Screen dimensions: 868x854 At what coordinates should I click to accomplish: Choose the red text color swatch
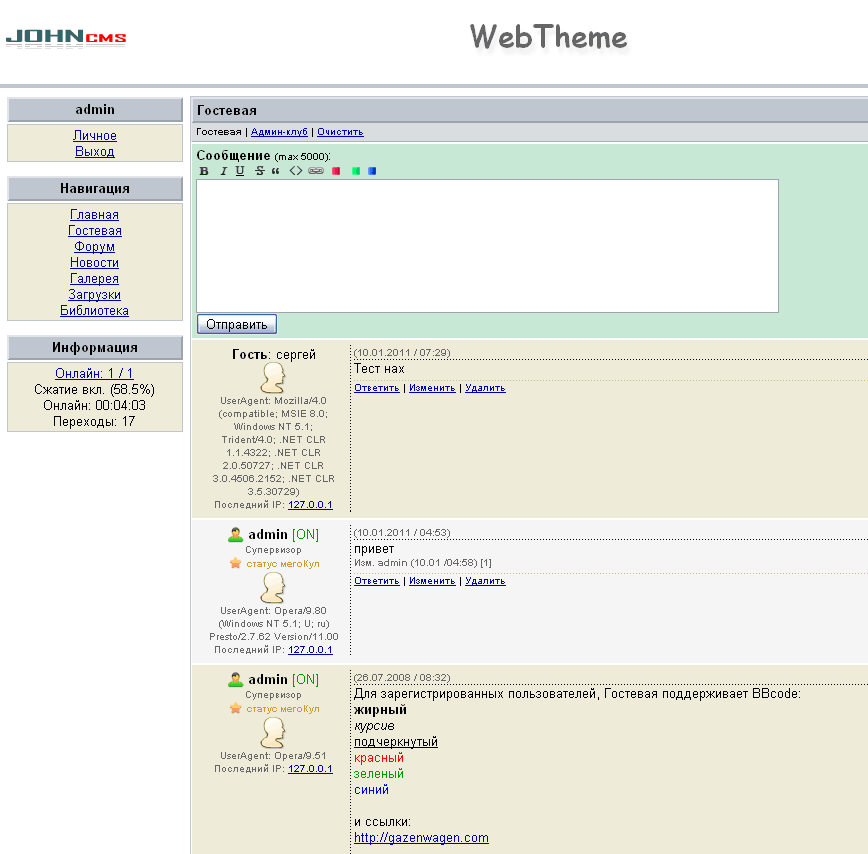coord(336,171)
